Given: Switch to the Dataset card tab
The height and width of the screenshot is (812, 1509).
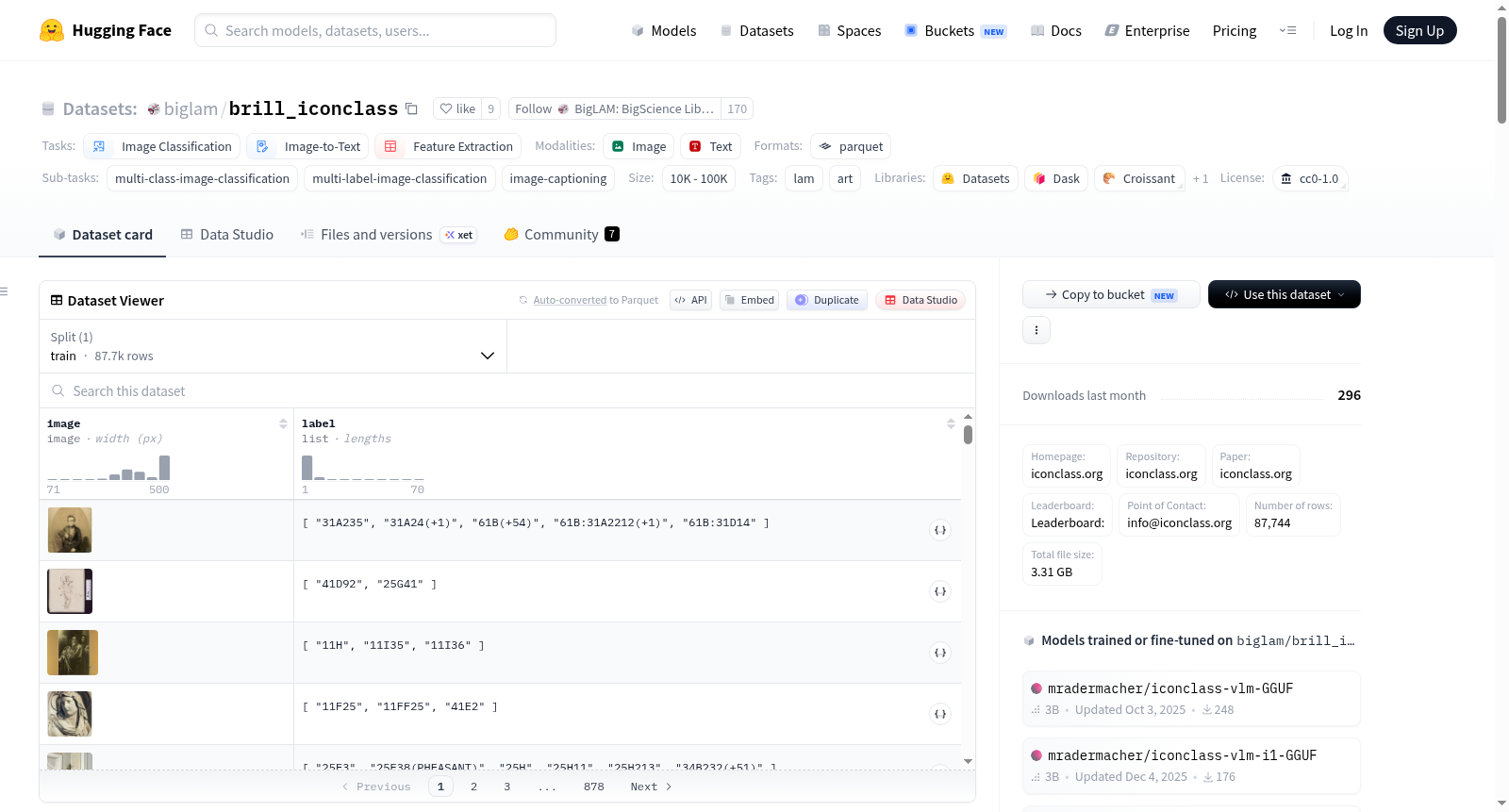Looking at the screenshot, I should (103, 235).
